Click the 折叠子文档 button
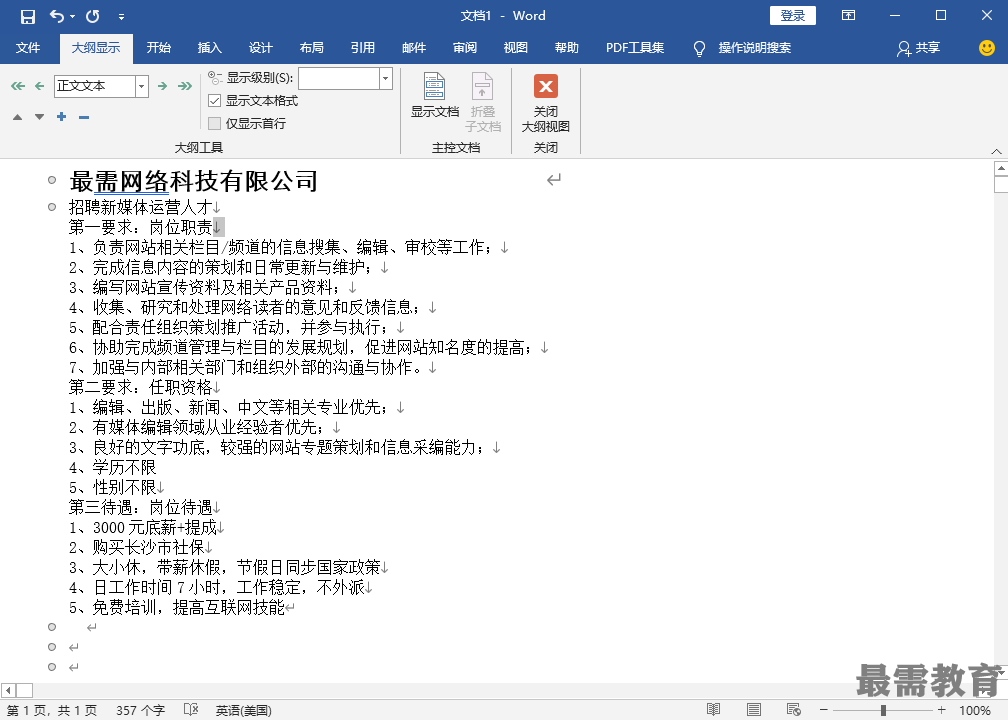 click(483, 102)
